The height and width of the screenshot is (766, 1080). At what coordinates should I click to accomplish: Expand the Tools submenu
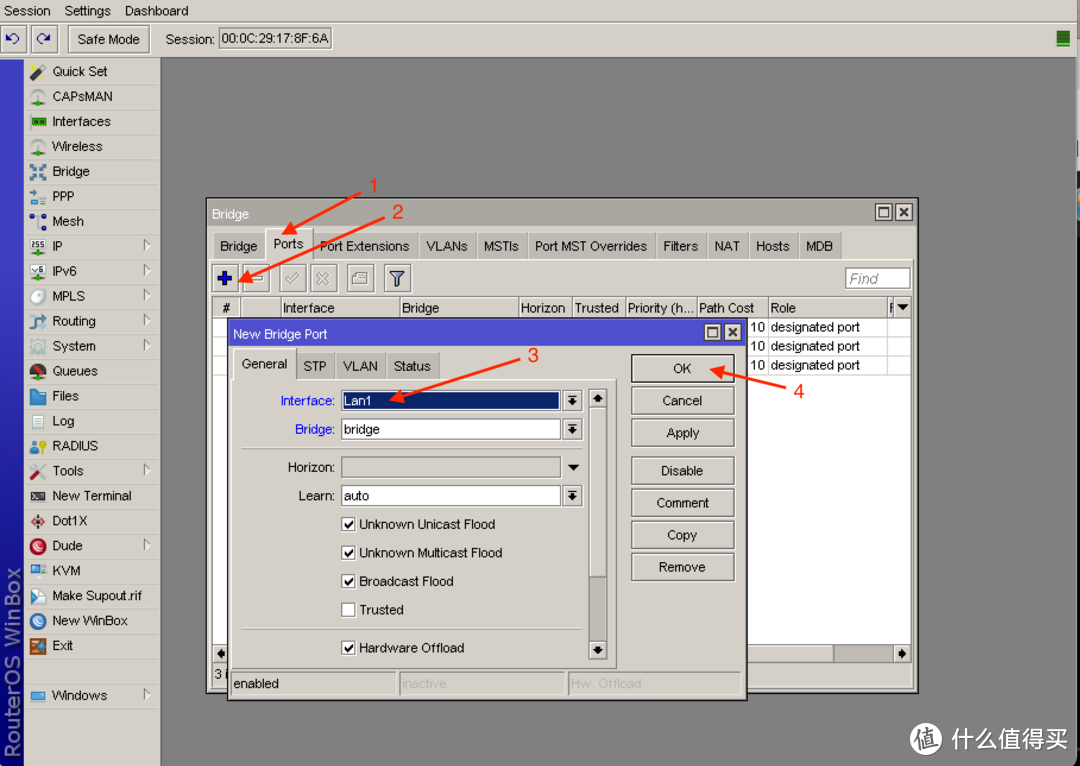tap(147, 470)
